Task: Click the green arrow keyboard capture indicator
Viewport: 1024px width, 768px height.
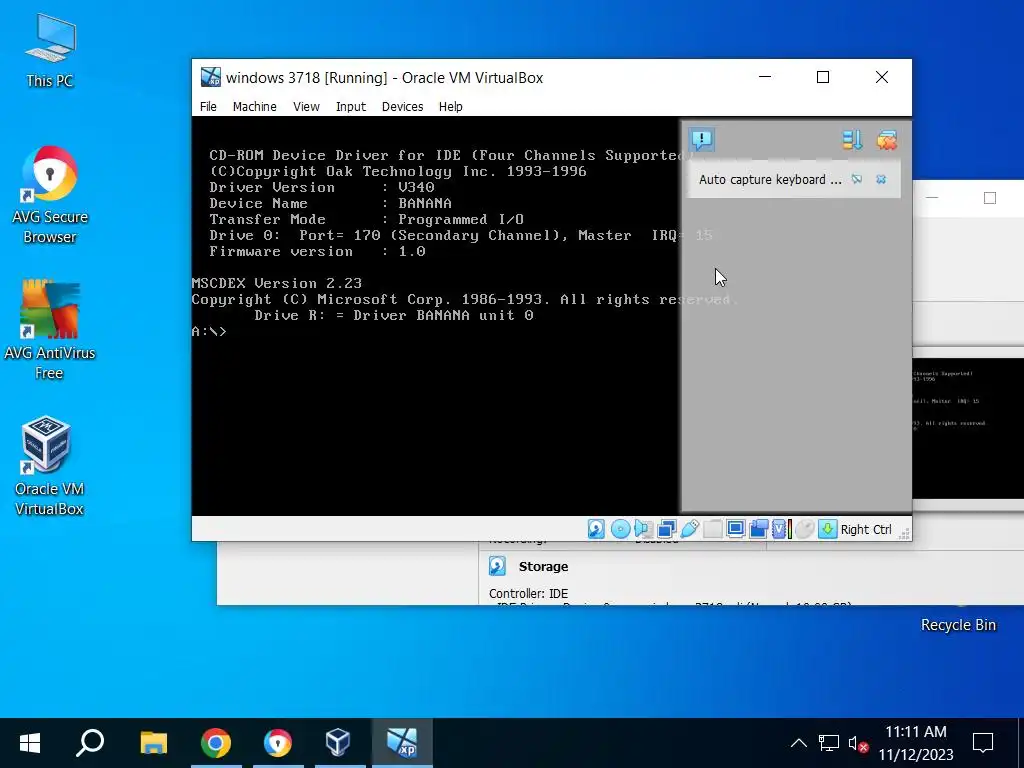Action: click(827, 529)
